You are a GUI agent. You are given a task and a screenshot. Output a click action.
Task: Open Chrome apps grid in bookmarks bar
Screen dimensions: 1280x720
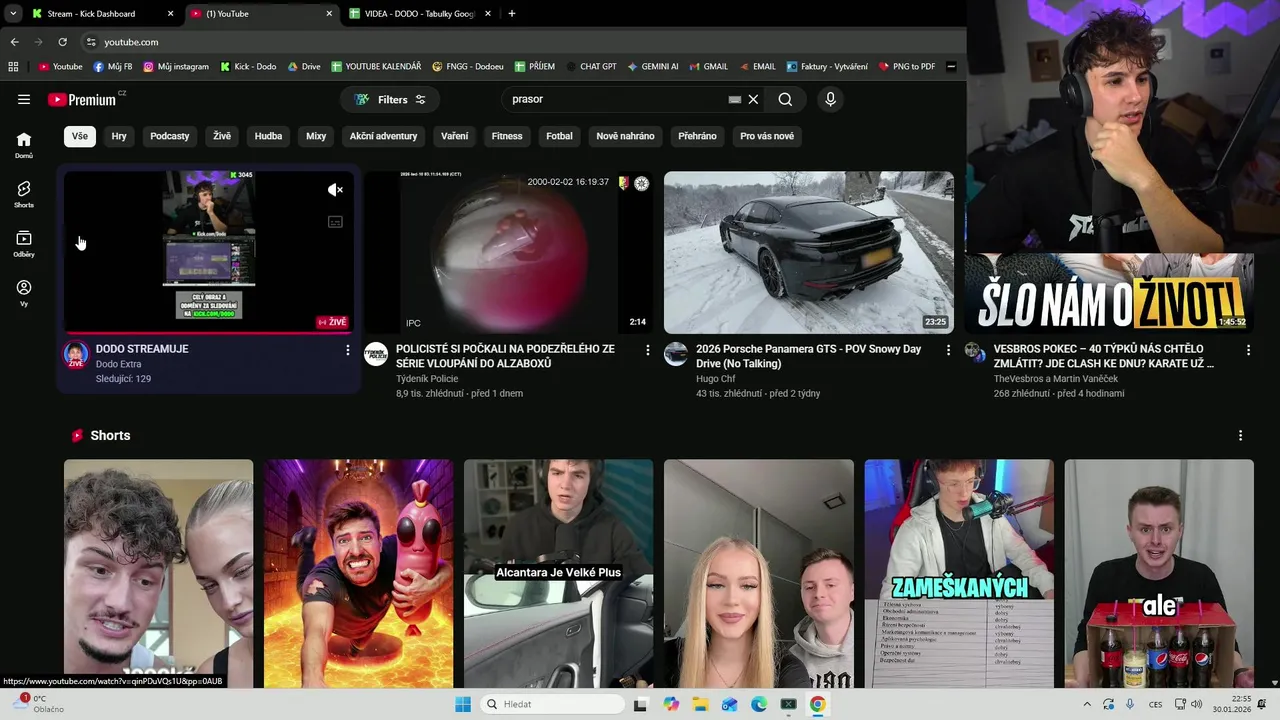(13, 66)
